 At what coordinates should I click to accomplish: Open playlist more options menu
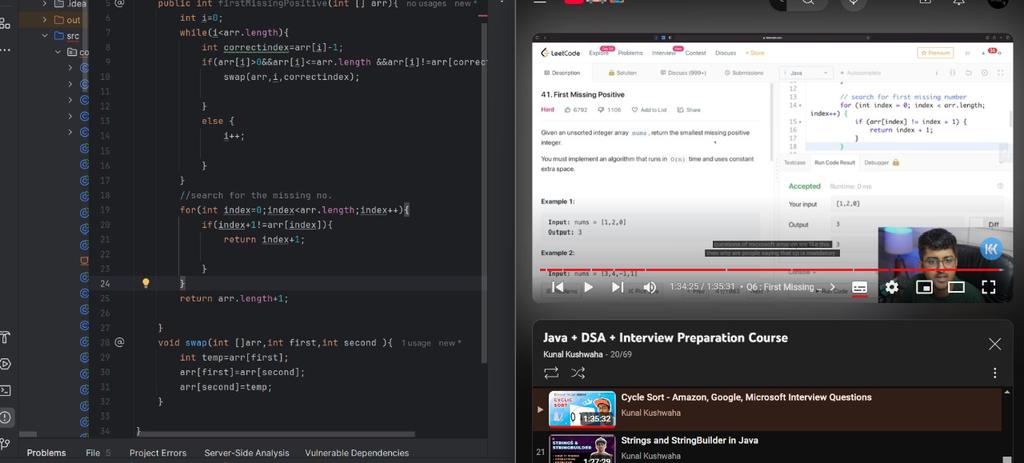pyautogui.click(x=995, y=373)
